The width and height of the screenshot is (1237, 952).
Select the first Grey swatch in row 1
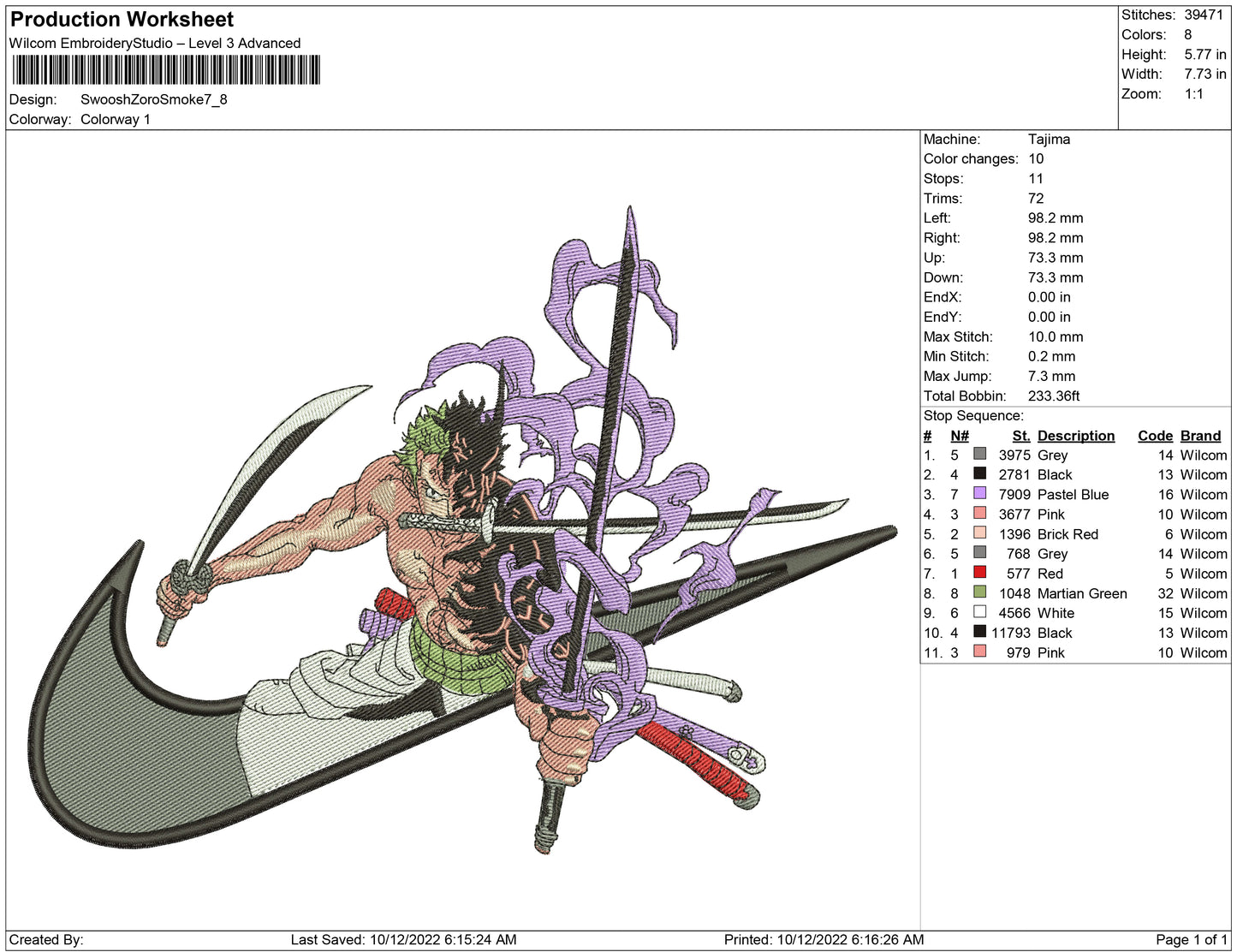979,454
